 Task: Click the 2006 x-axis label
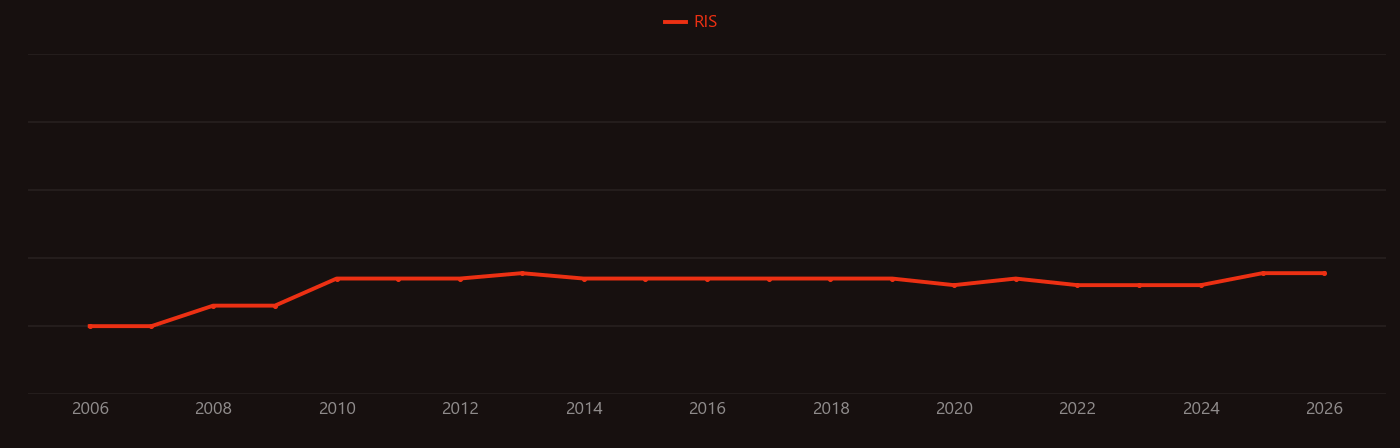tap(90, 409)
